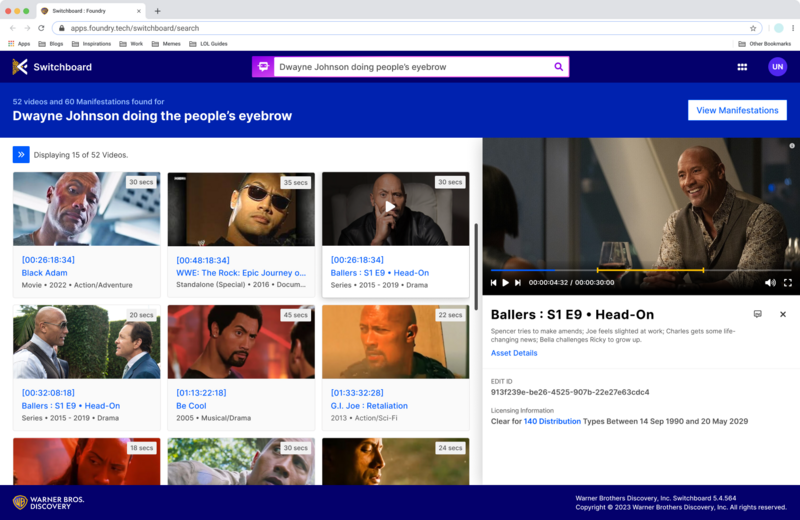Click the video progress bar
This screenshot has width=800, height=520.
point(641,270)
